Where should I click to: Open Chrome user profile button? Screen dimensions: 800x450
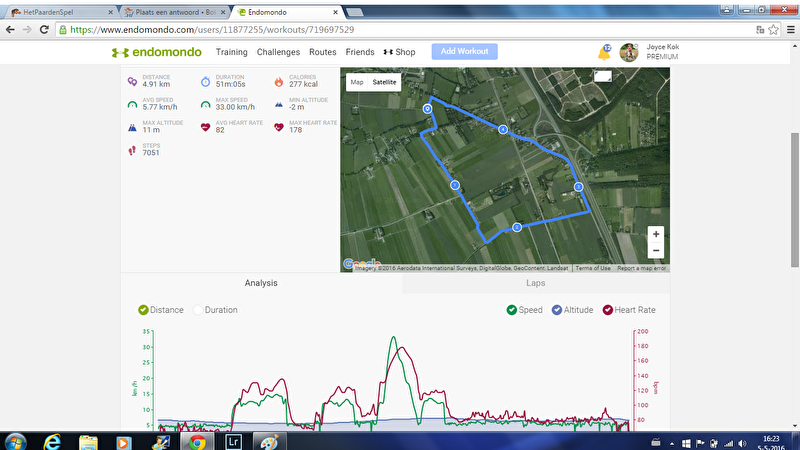(x=727, y=10)
